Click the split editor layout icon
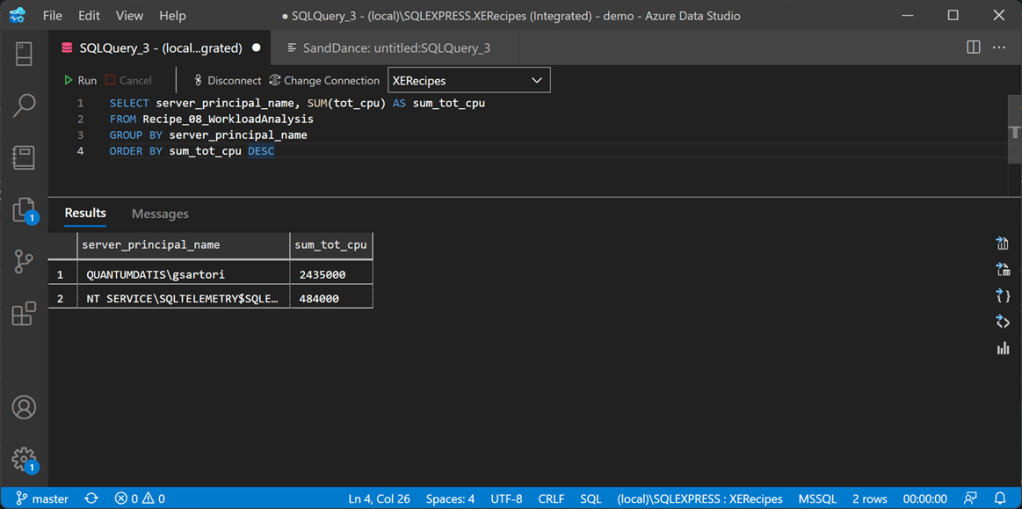 [973, 47]
